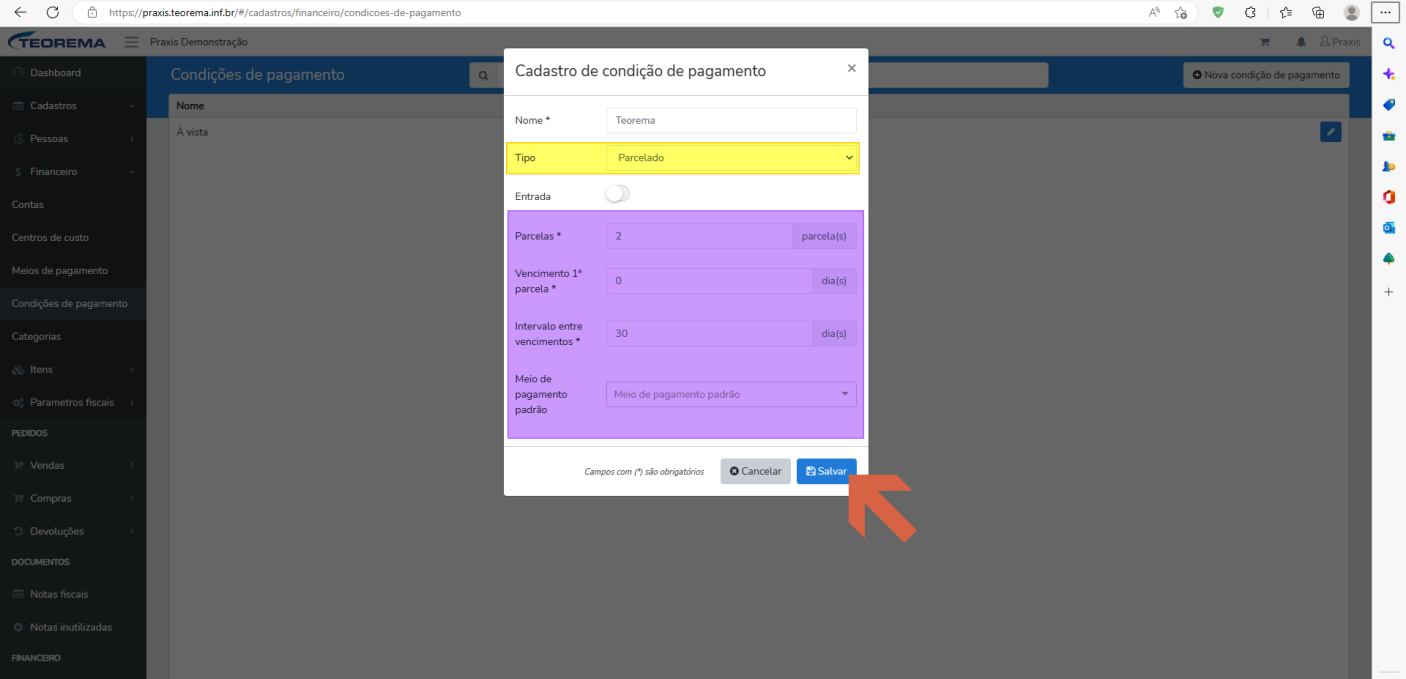This screenshot has width=1406, height=679.
Task: Add a sidebar app with plus icon
Action: pos(1389,292)
